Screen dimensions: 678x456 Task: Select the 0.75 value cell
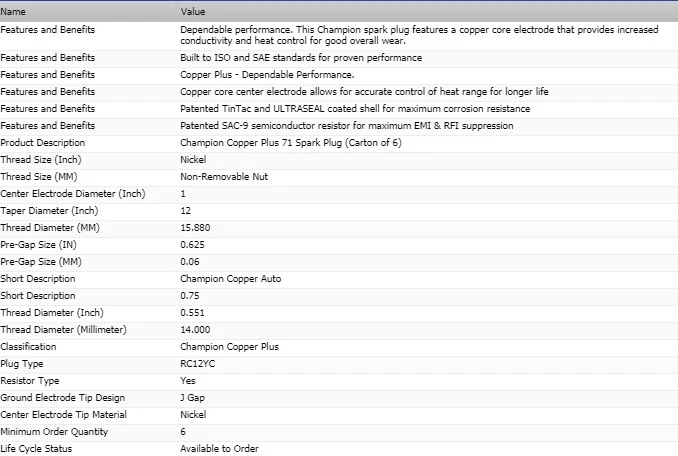pyautogui.click(x=190, y=296)
